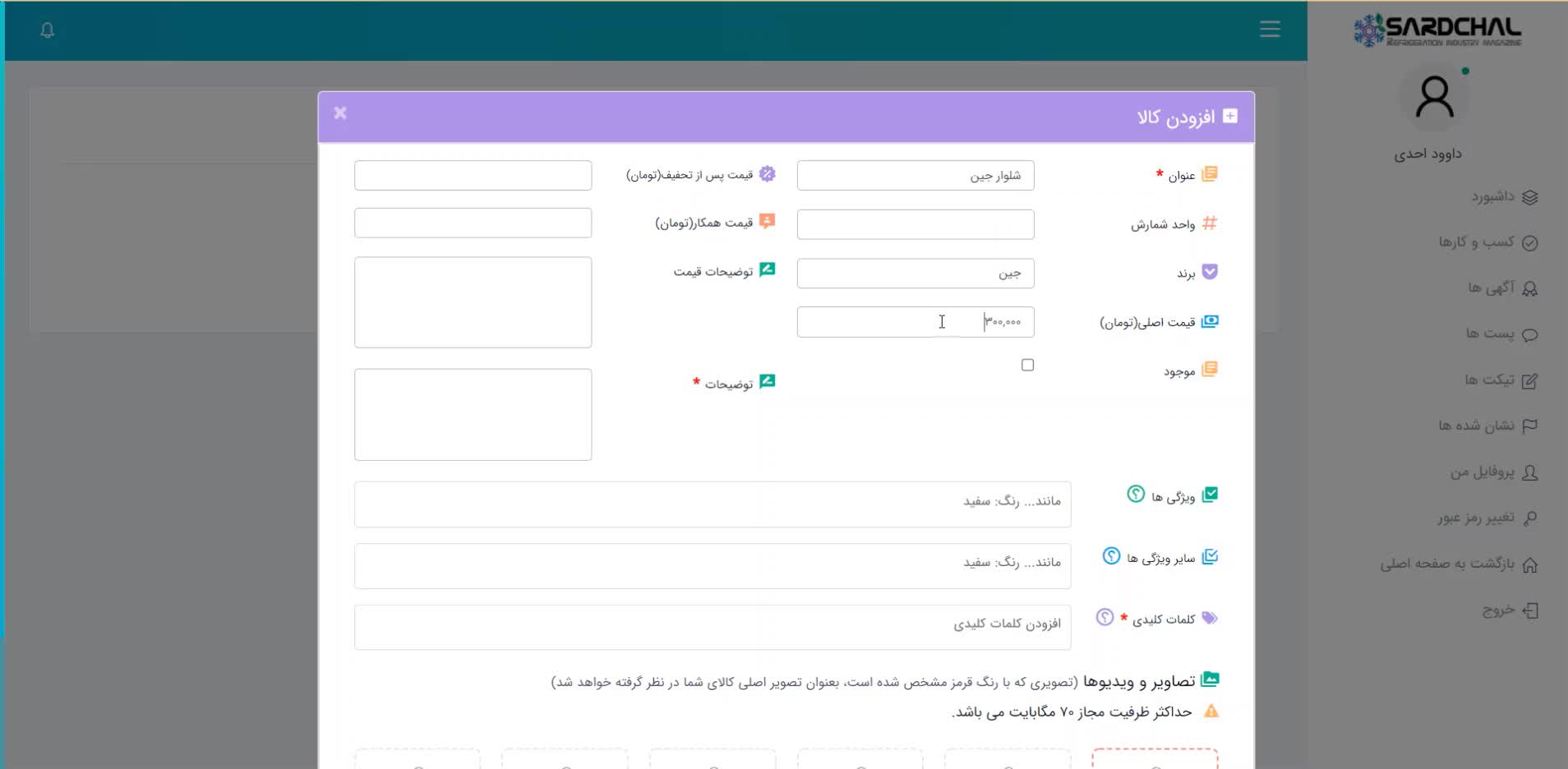Open تیکت ها from the sidebar
The width and height of the screenshot is (1568, 769).
(x=1500, y=380)
